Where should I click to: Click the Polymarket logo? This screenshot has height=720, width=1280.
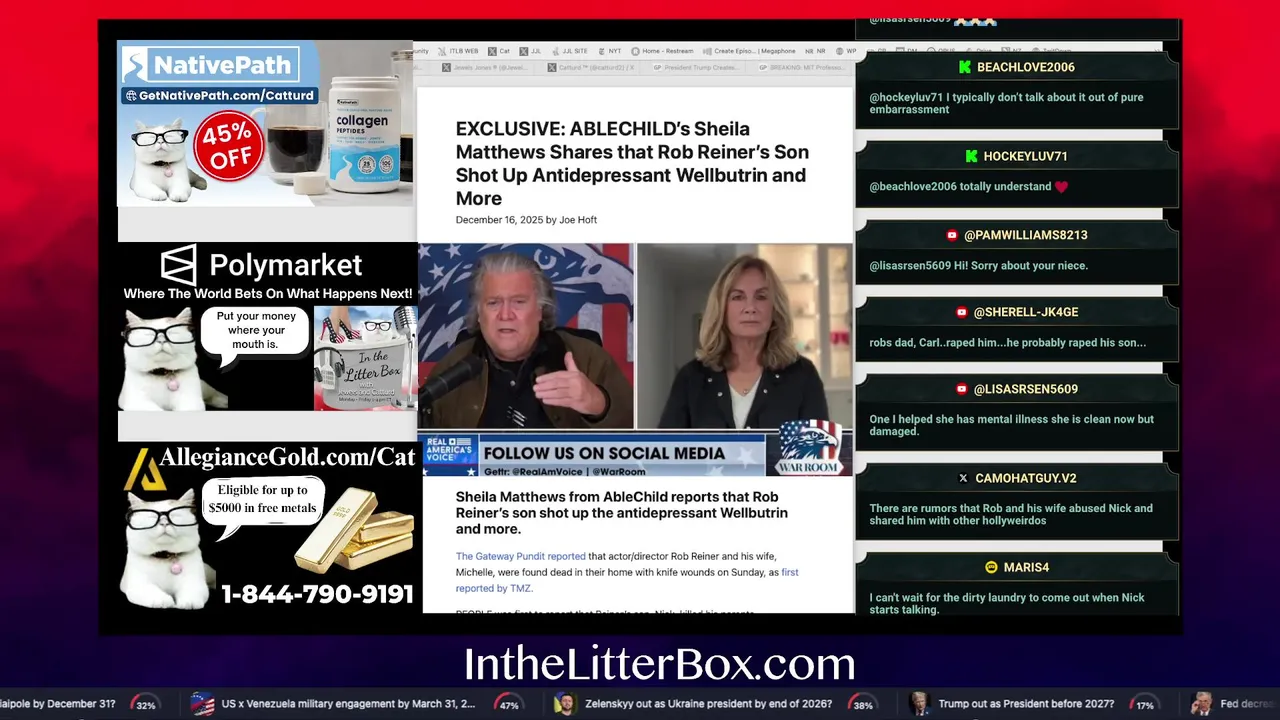tap(261, 265)
